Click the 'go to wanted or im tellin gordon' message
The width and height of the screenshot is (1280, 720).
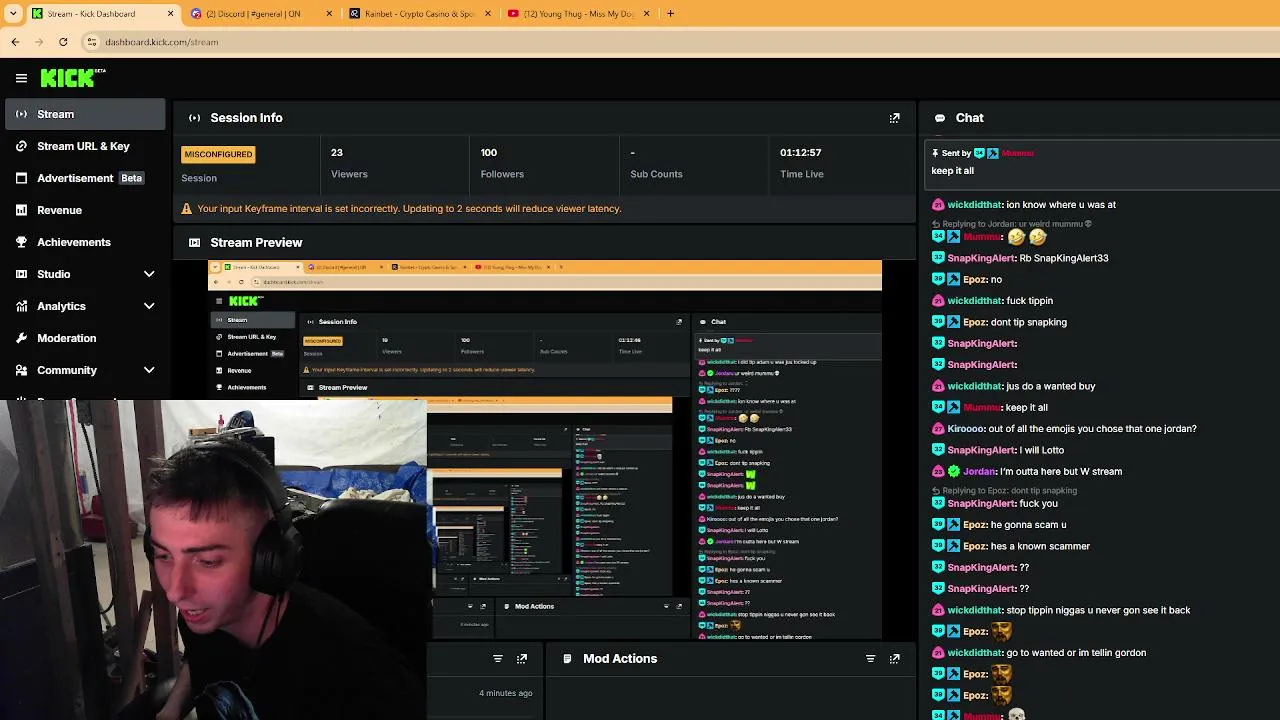1076,653
